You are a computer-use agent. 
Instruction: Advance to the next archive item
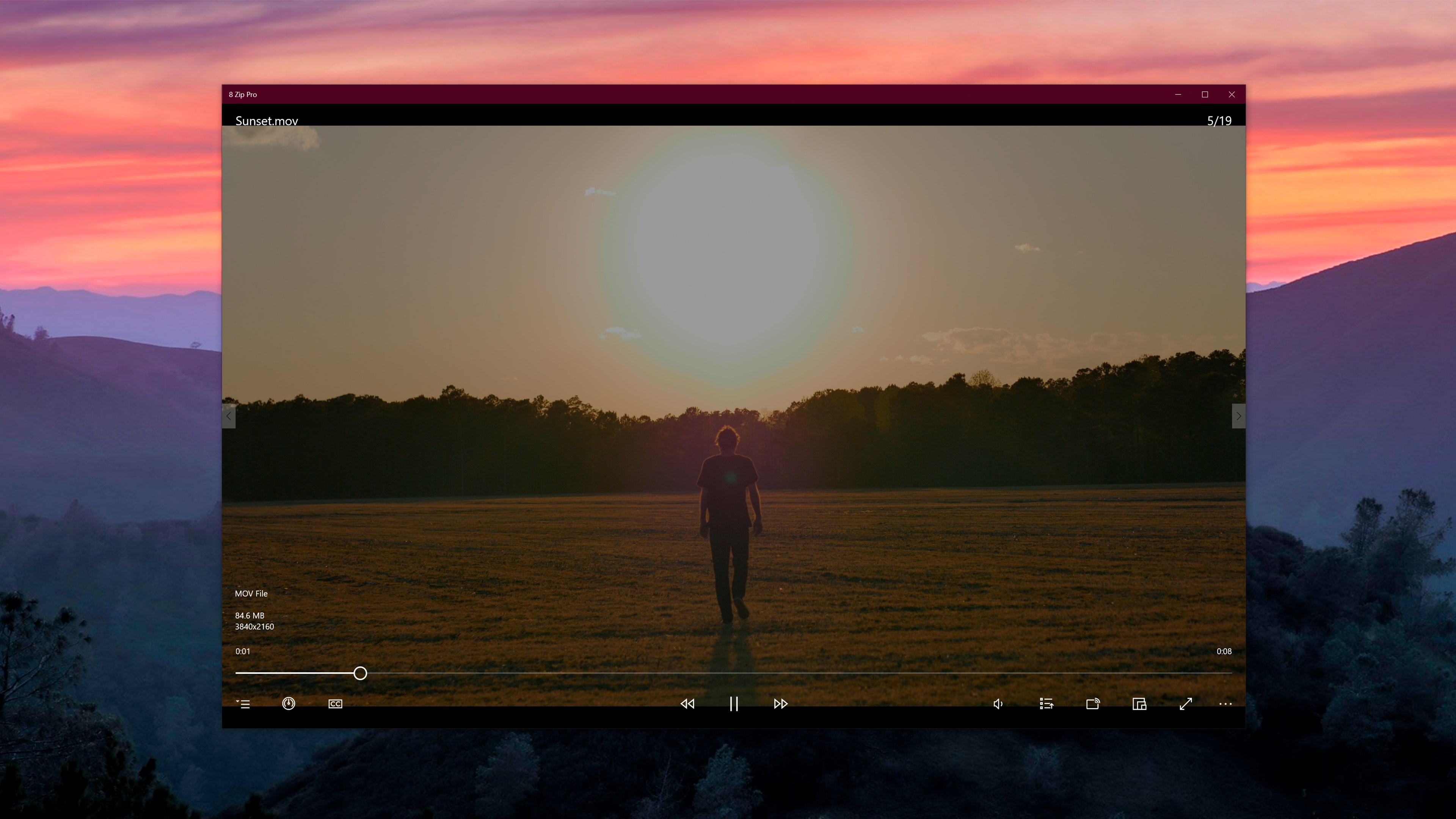pos(1238,417)
